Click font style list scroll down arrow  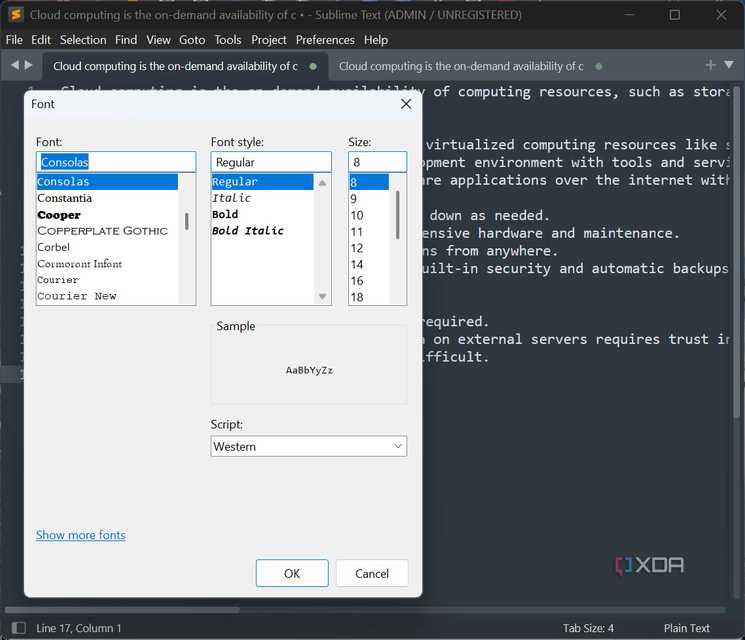click(322, 296)
